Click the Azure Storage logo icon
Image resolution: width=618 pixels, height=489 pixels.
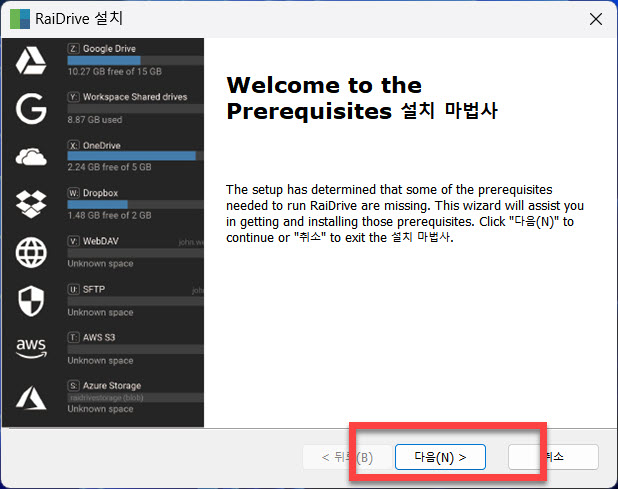coord(31,398)
